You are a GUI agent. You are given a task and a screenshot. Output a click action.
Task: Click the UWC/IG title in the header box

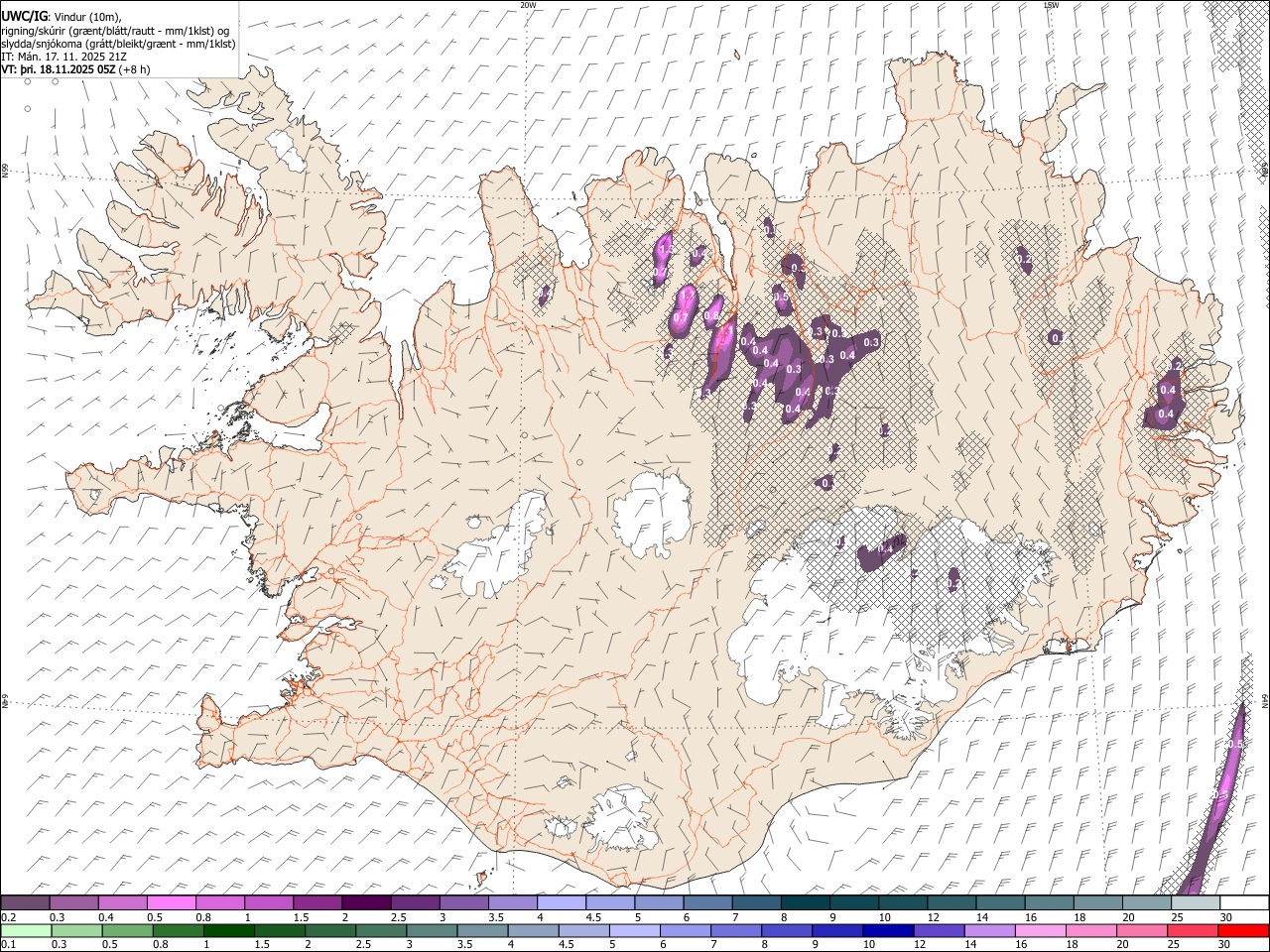[24, 16]
